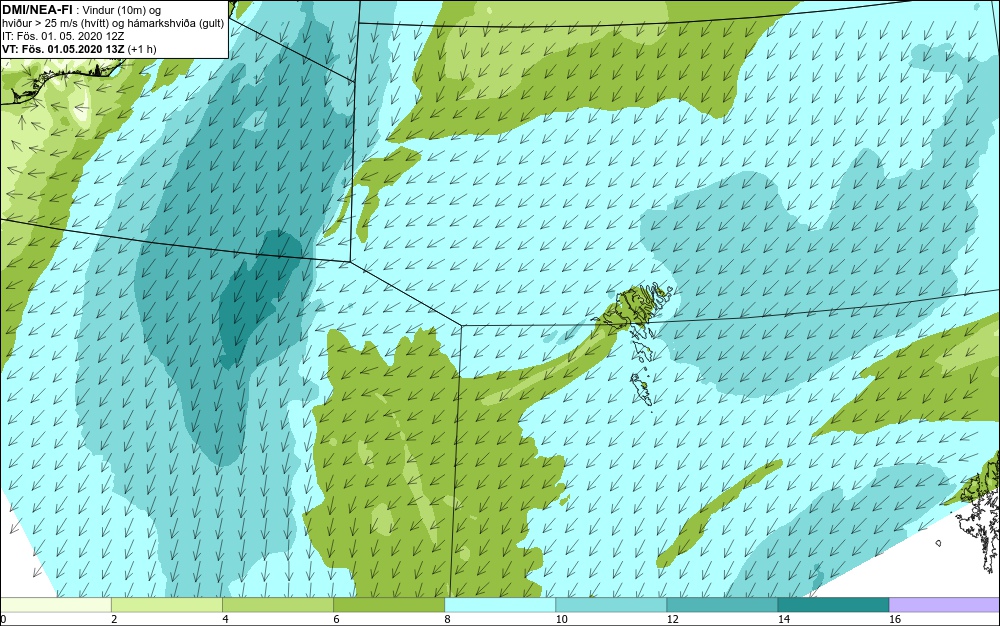Click the 'DMI/NEA-FI' title text
The width and height of the screenshot is (1000, 626).
coord(36,9)
